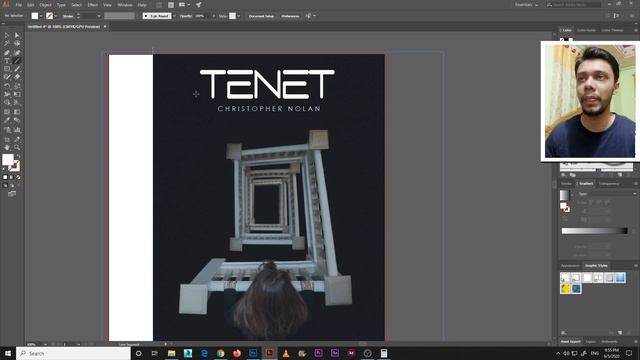Select the Selection tool arrow
Viewport: 640px width, 360px height.
point(7,36)
